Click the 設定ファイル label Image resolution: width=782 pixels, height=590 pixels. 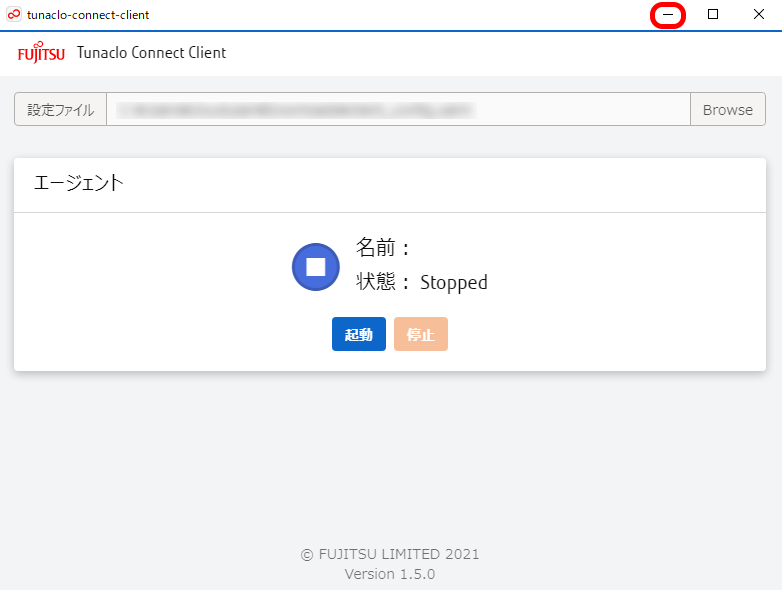[60, 109]
